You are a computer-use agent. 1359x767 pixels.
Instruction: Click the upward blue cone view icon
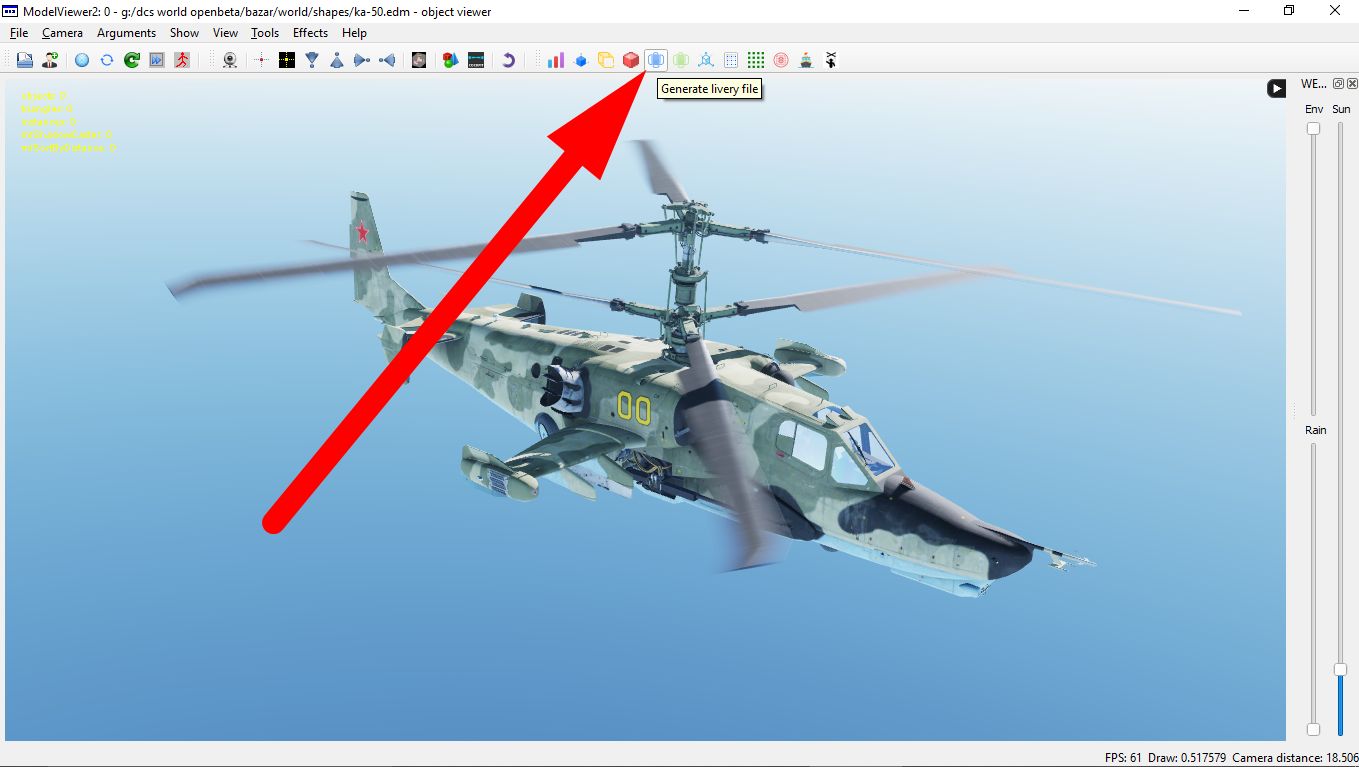click(x=337, y=60)
